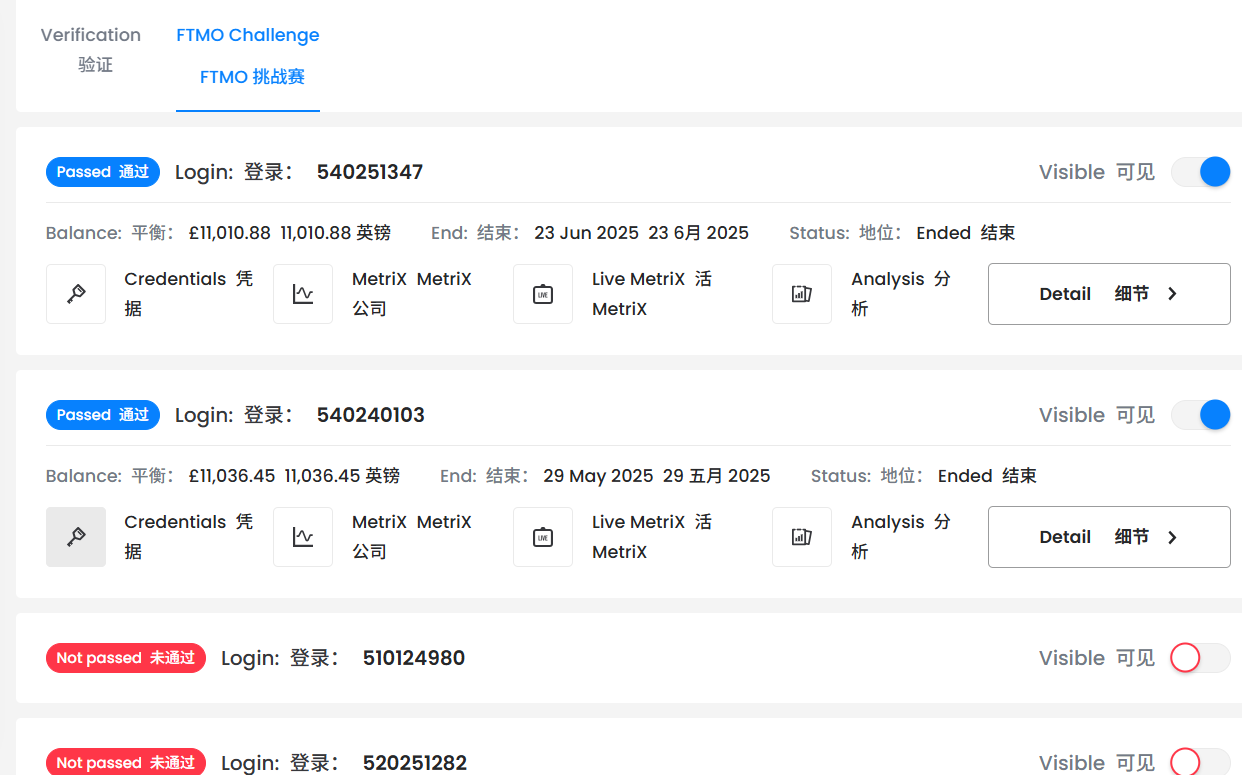Screen dimensions: 1242x775
Task: Open Credentials icon for login 540240103
Action: 76,537
